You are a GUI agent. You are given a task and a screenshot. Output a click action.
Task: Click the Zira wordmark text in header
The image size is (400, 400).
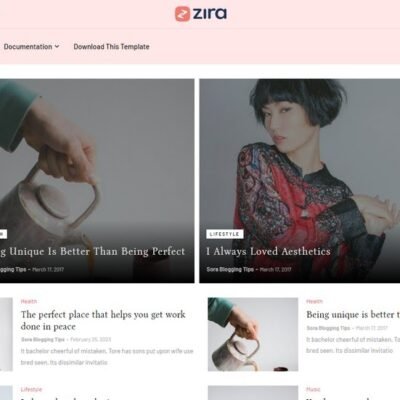[x=210, y=14]
